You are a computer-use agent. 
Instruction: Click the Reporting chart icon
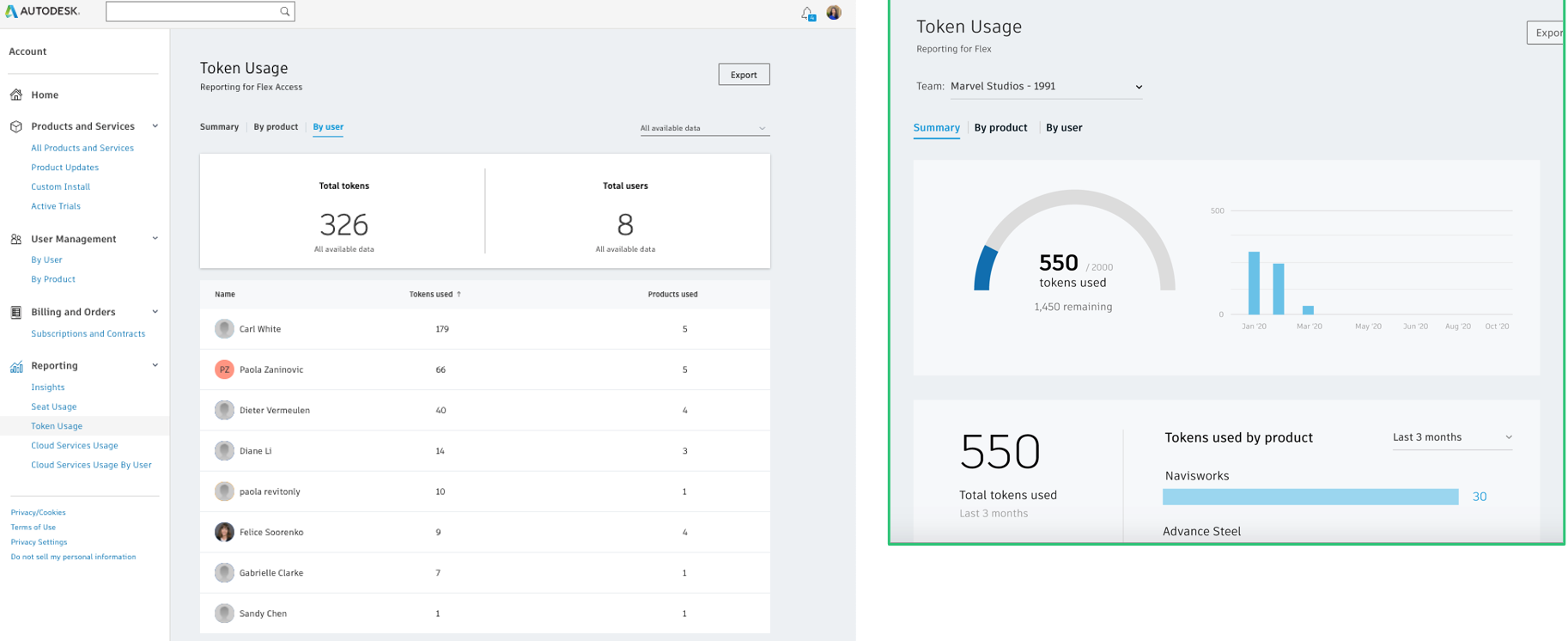(16, 366)
